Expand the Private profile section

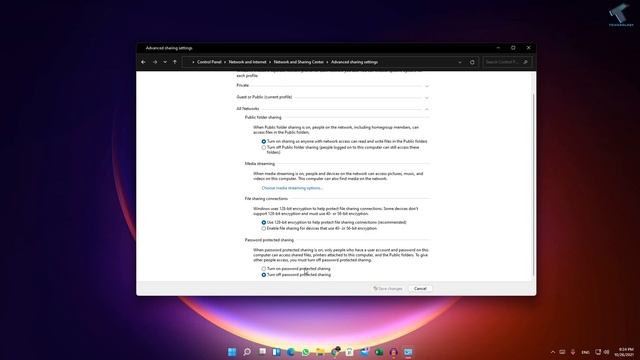pos(427,86)
